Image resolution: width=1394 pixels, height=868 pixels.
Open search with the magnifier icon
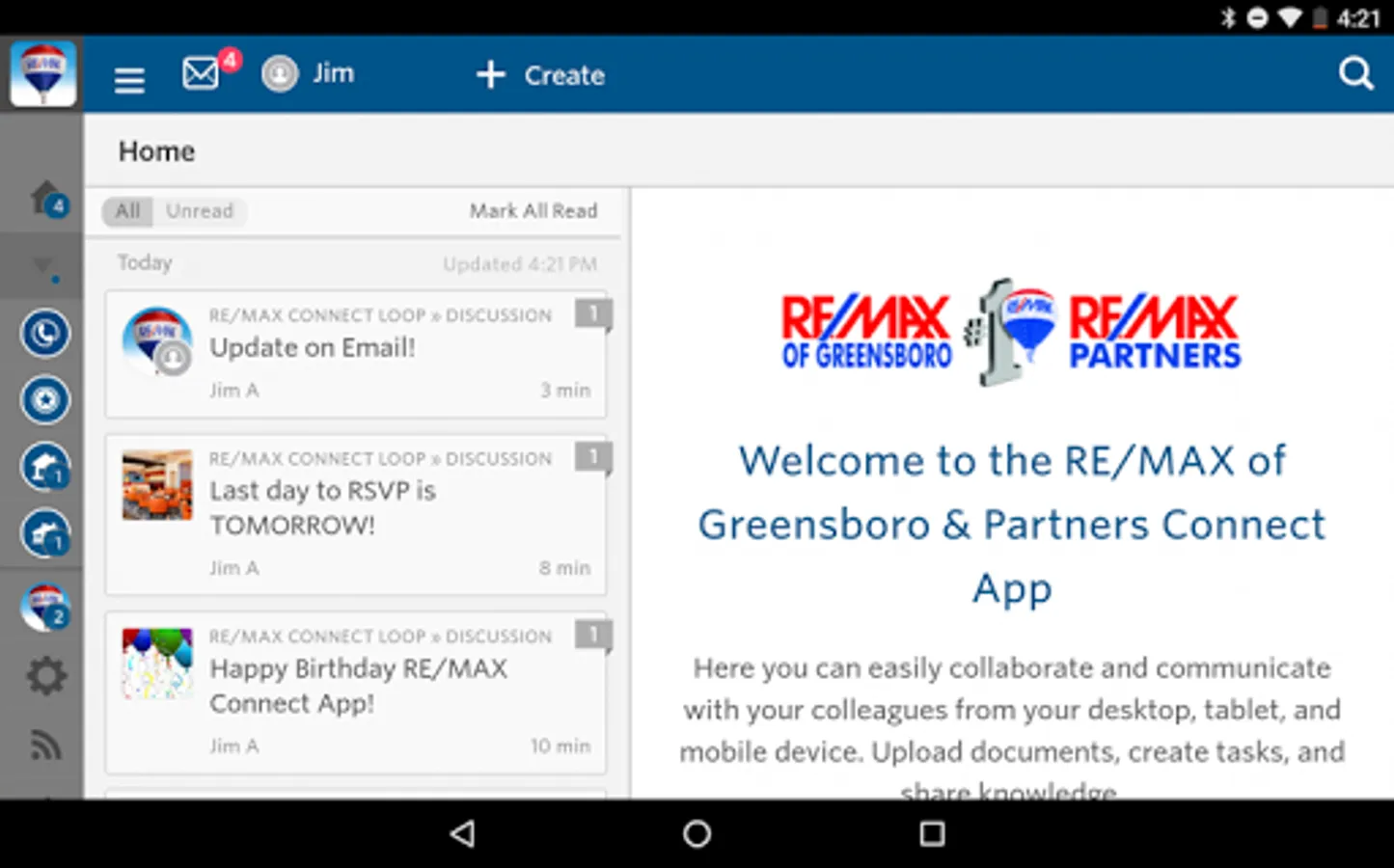point(1355,73)
